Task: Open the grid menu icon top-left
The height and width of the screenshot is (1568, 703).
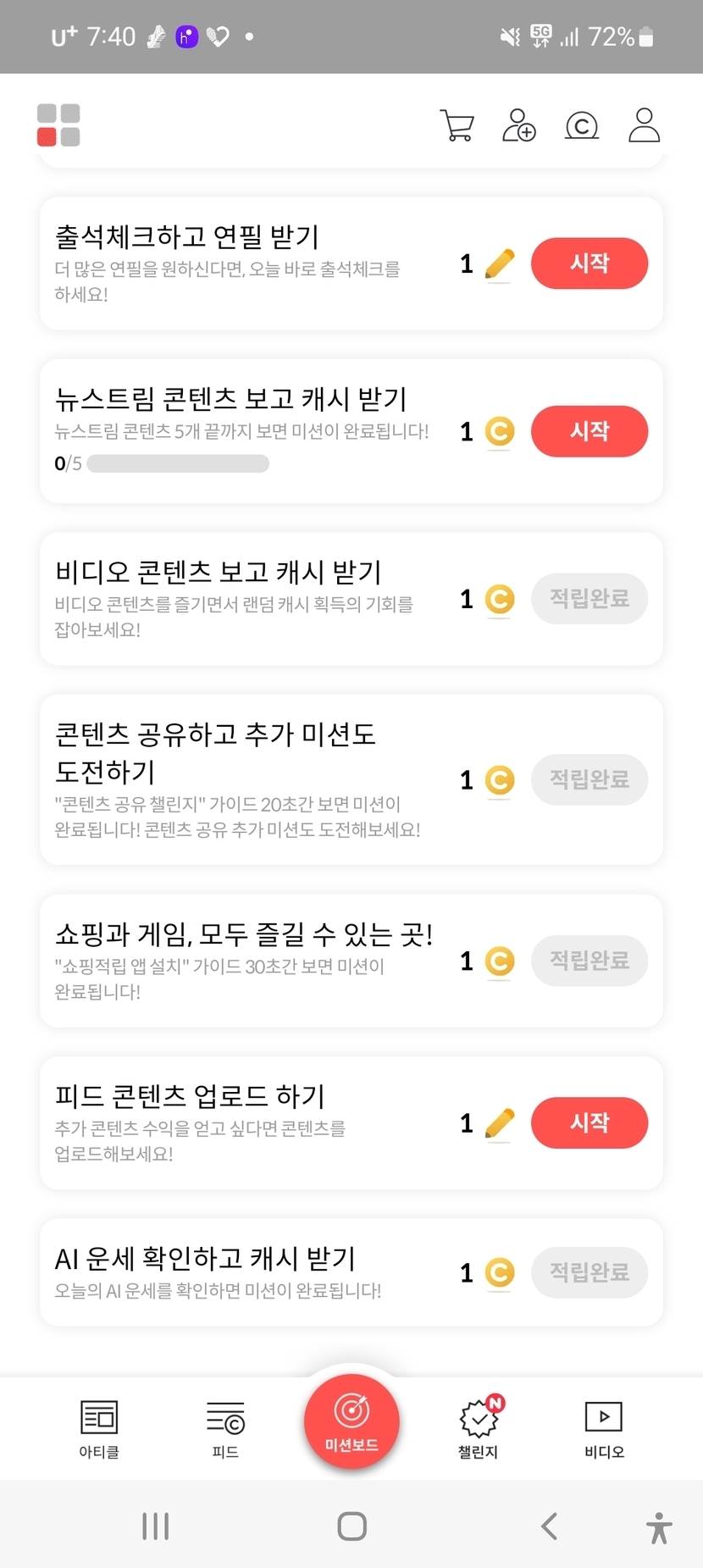Action: pos(58,125)
